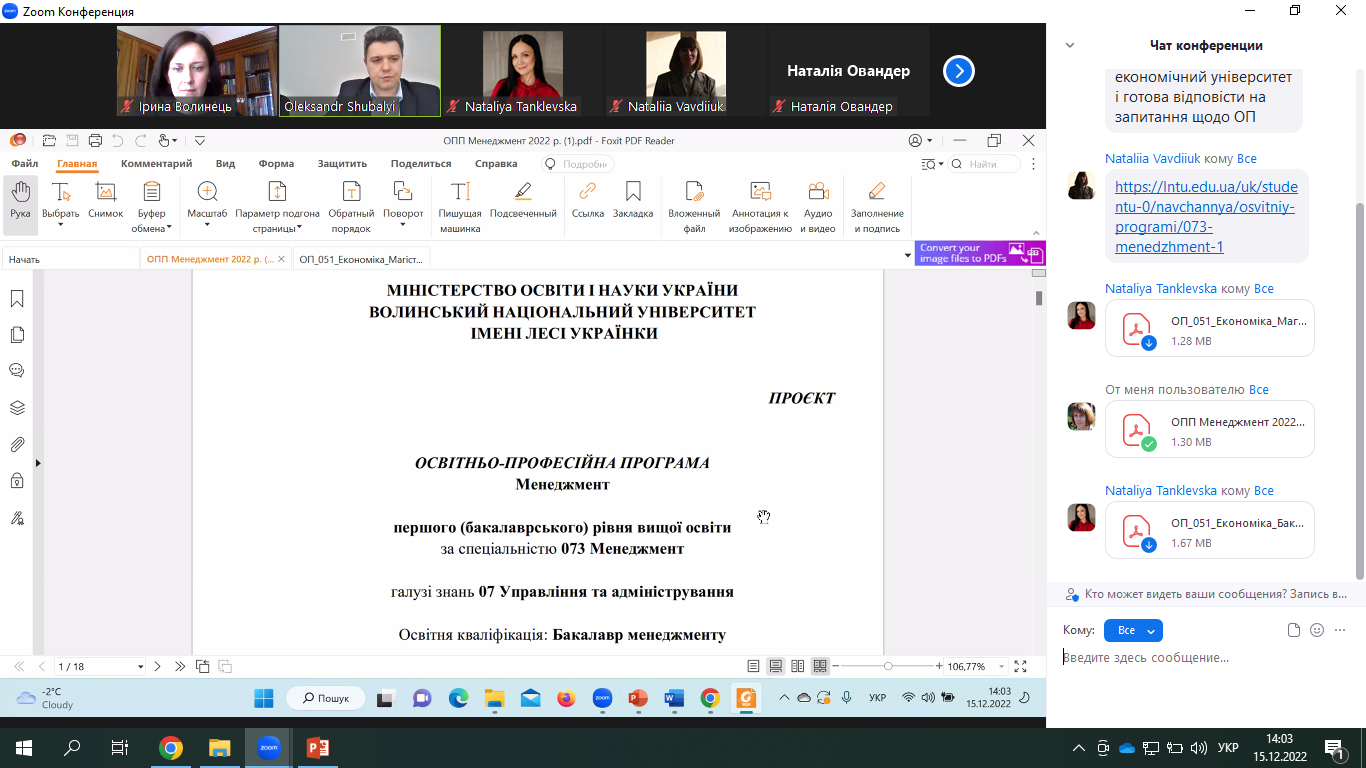Toggle full screen view in status bar
The width and height of the screenshot is (1366, 768).
pyautogui.click(x=1020, y=666)
